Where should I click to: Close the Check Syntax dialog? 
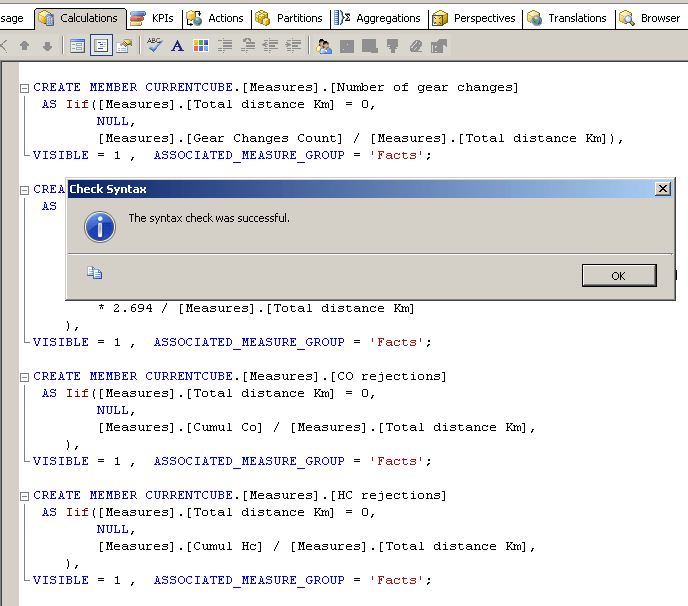click(x=663, y=189)
